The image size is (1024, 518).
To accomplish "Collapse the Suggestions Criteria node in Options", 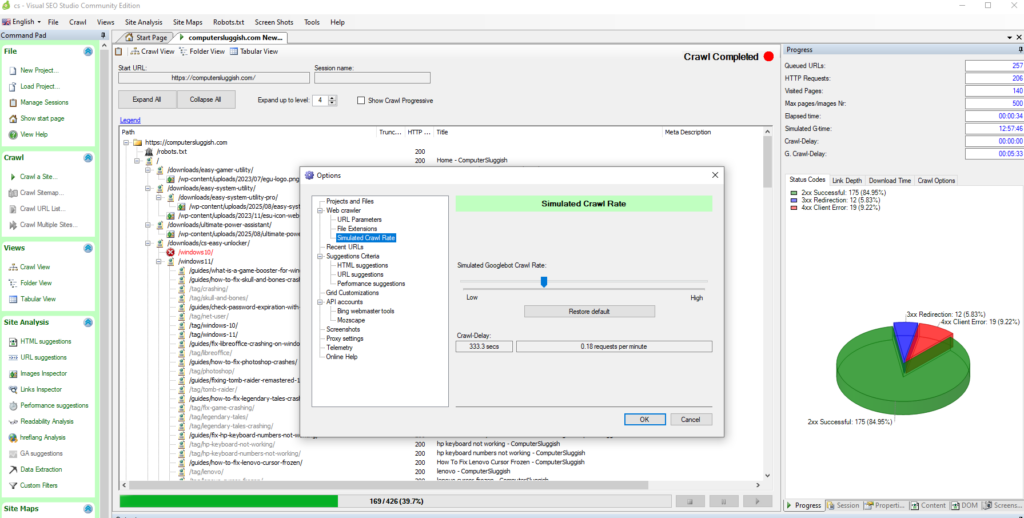I will point(320,257).
